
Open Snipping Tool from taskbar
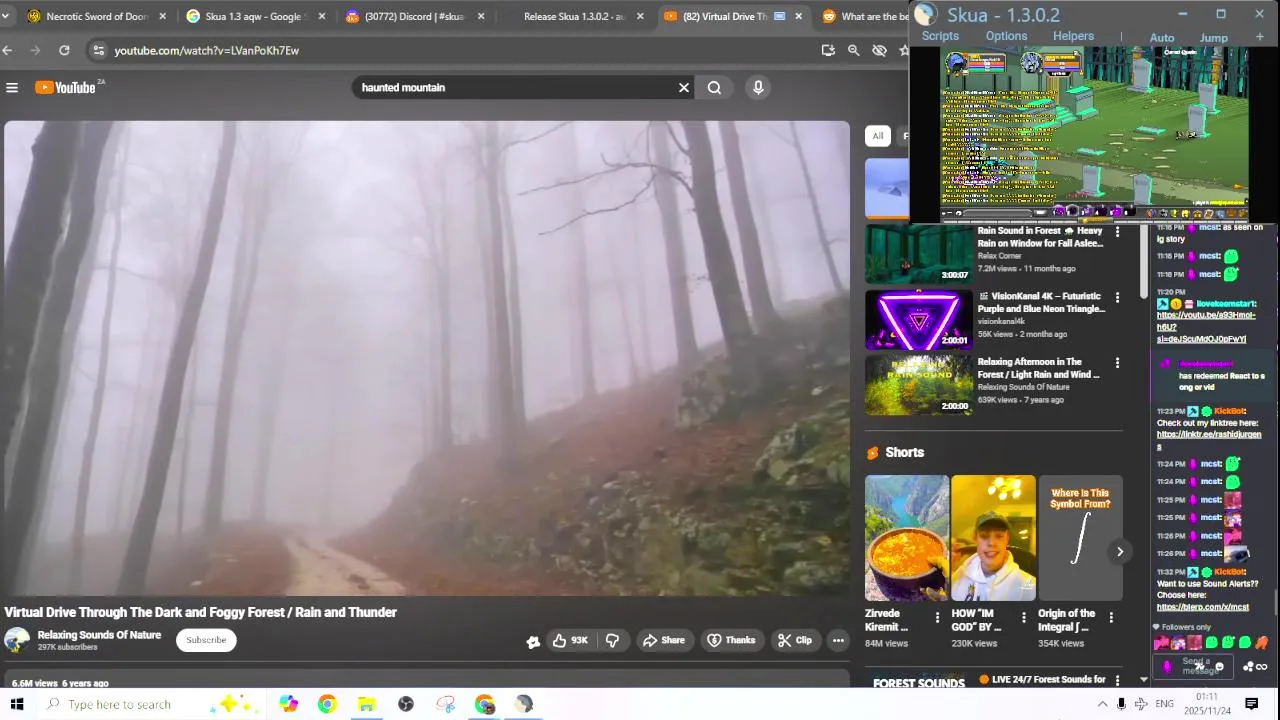pyautogui.click(x=445, y=704)
